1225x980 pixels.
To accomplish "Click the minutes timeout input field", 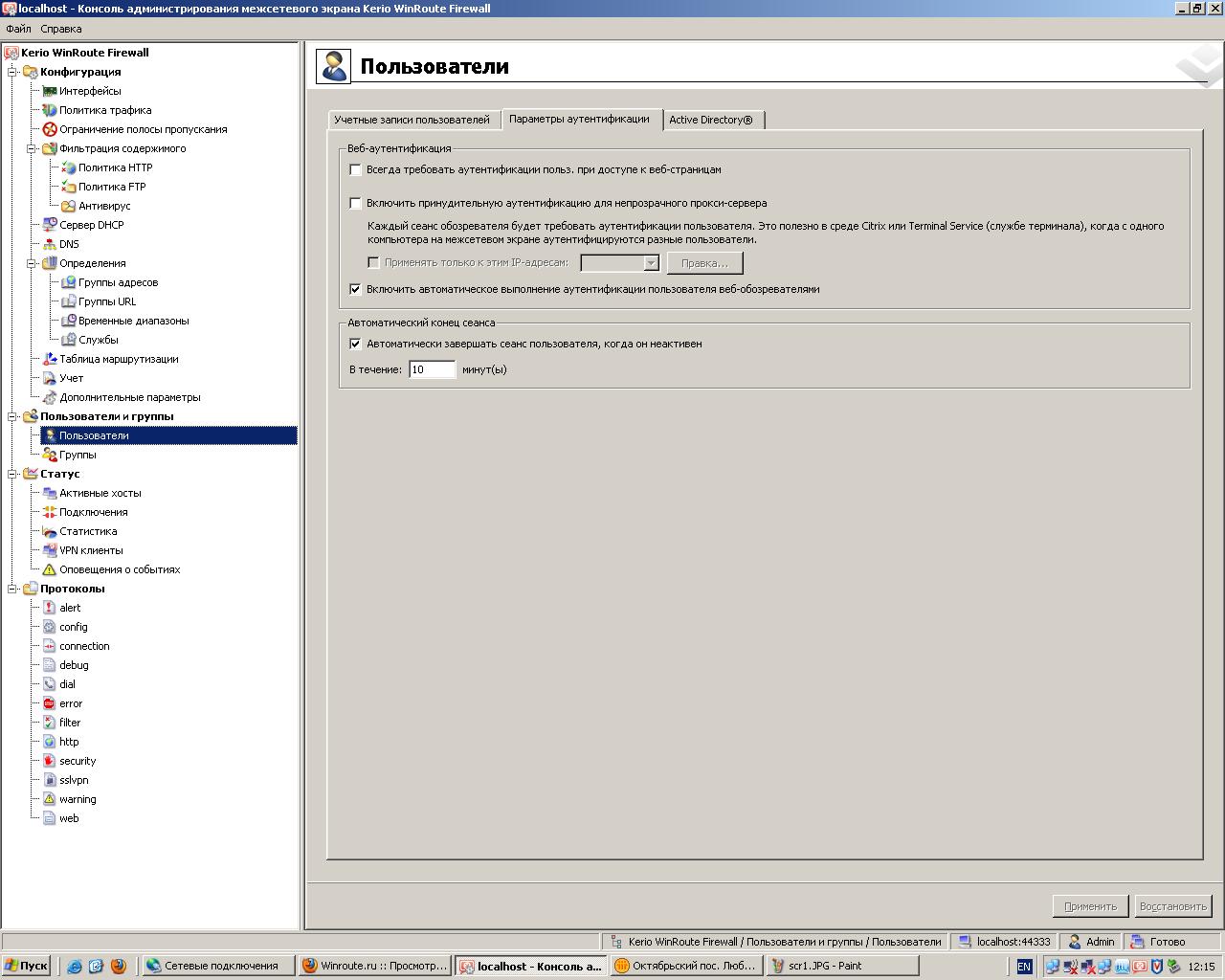I will (432, 369).
